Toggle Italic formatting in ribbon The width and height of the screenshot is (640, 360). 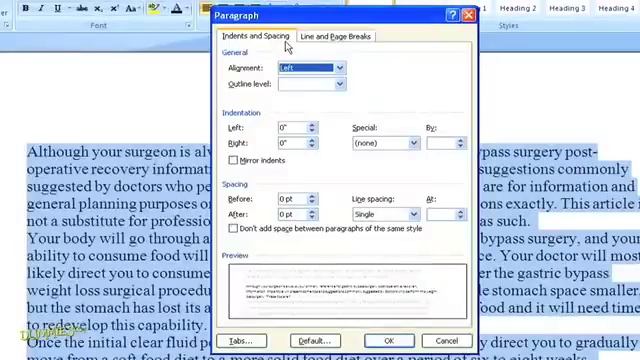pos(41,8)
